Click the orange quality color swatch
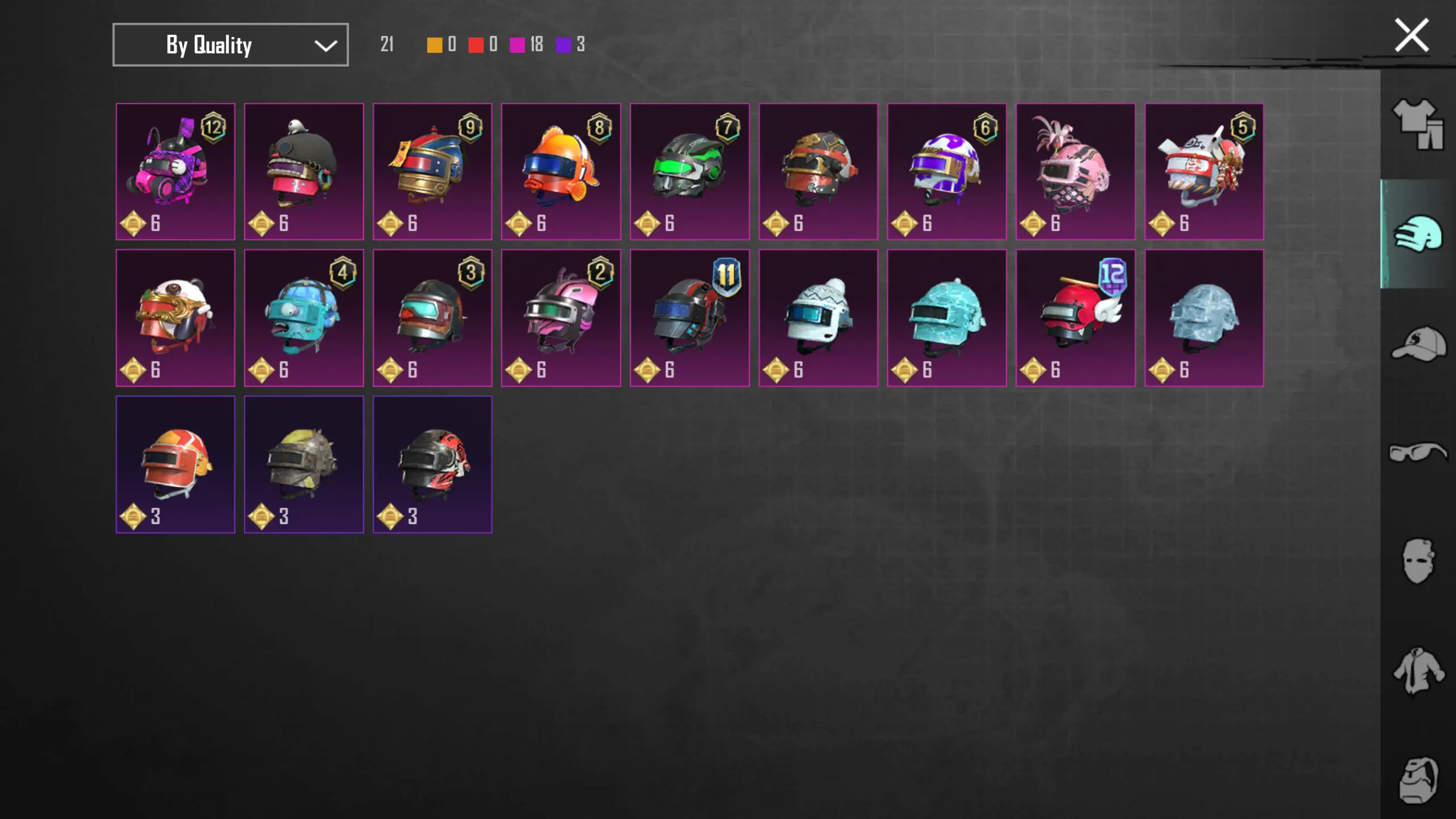 (x=434, y=45)
